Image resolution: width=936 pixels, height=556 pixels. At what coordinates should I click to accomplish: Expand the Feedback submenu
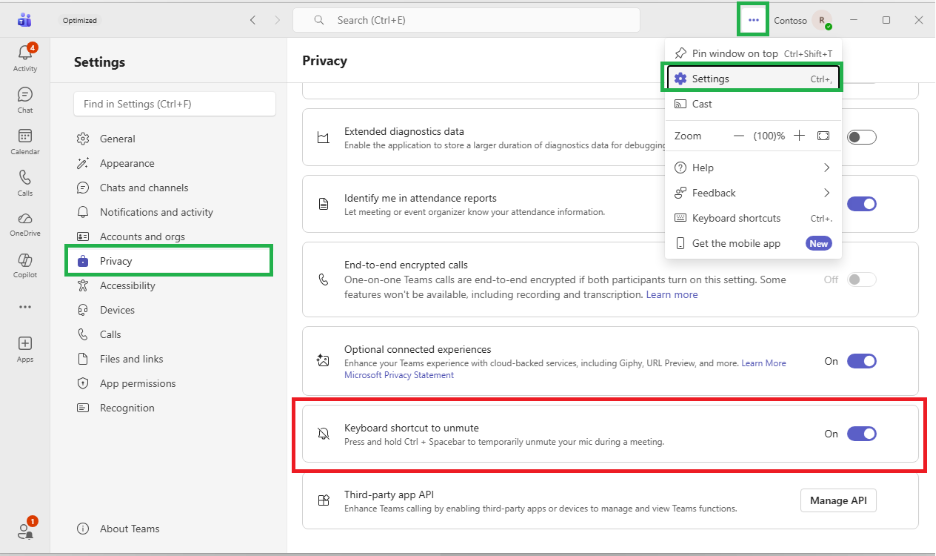[753, 193]
